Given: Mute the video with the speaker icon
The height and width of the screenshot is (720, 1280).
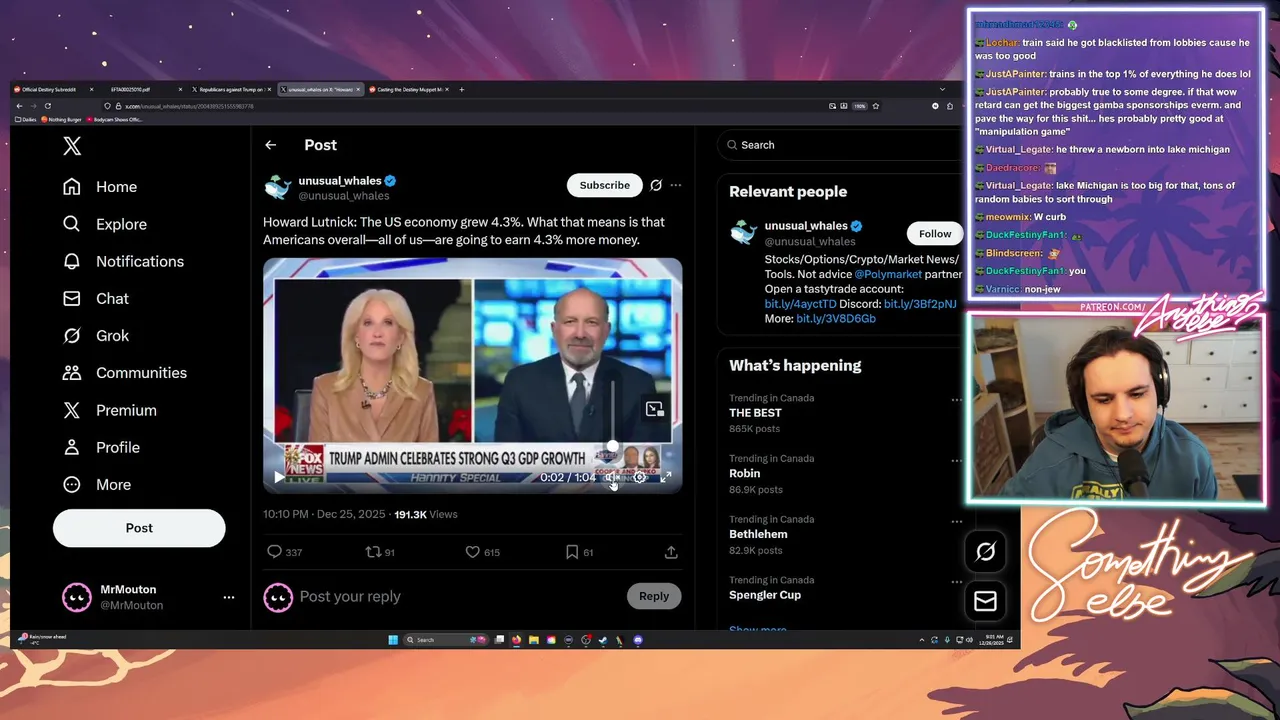Looking at the screenshot, I should [613, 477].
